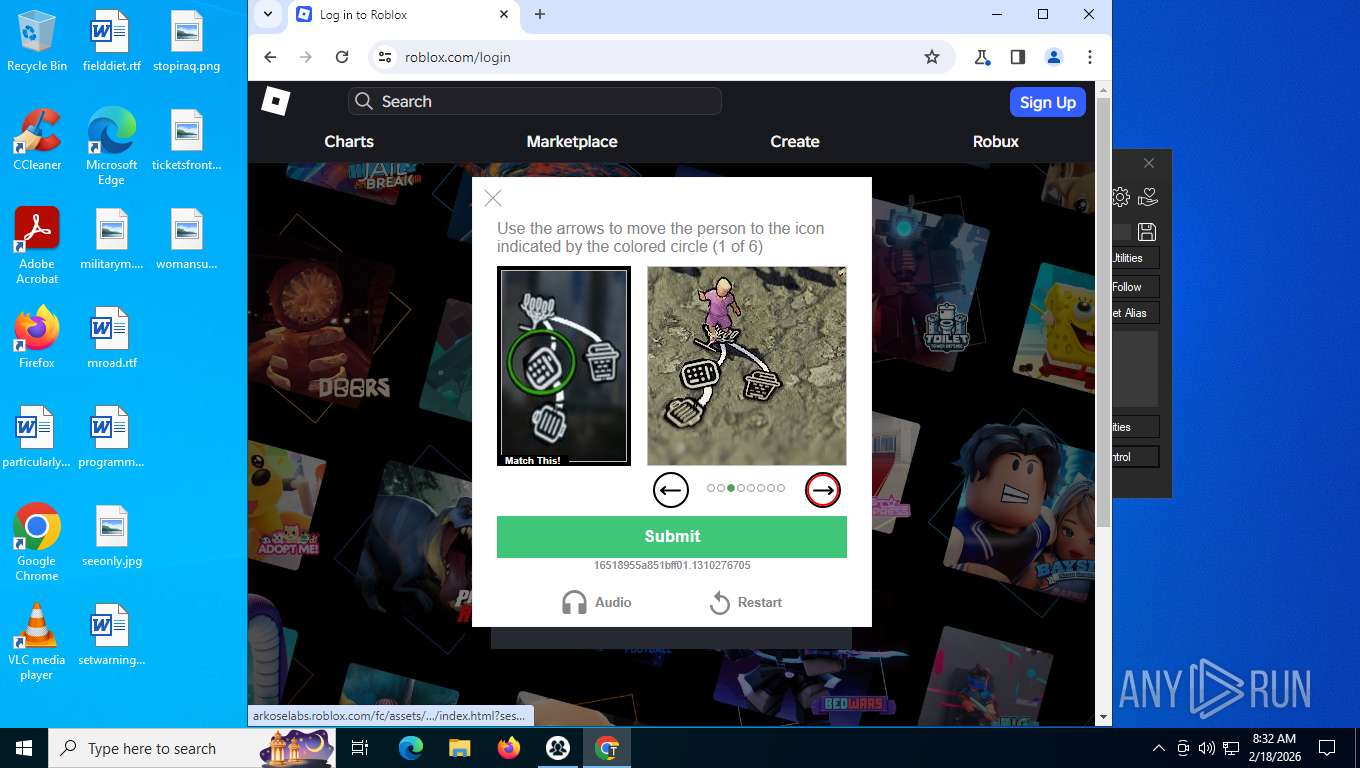Expand the Chrome tab search dropdown

tap(267, 15)
